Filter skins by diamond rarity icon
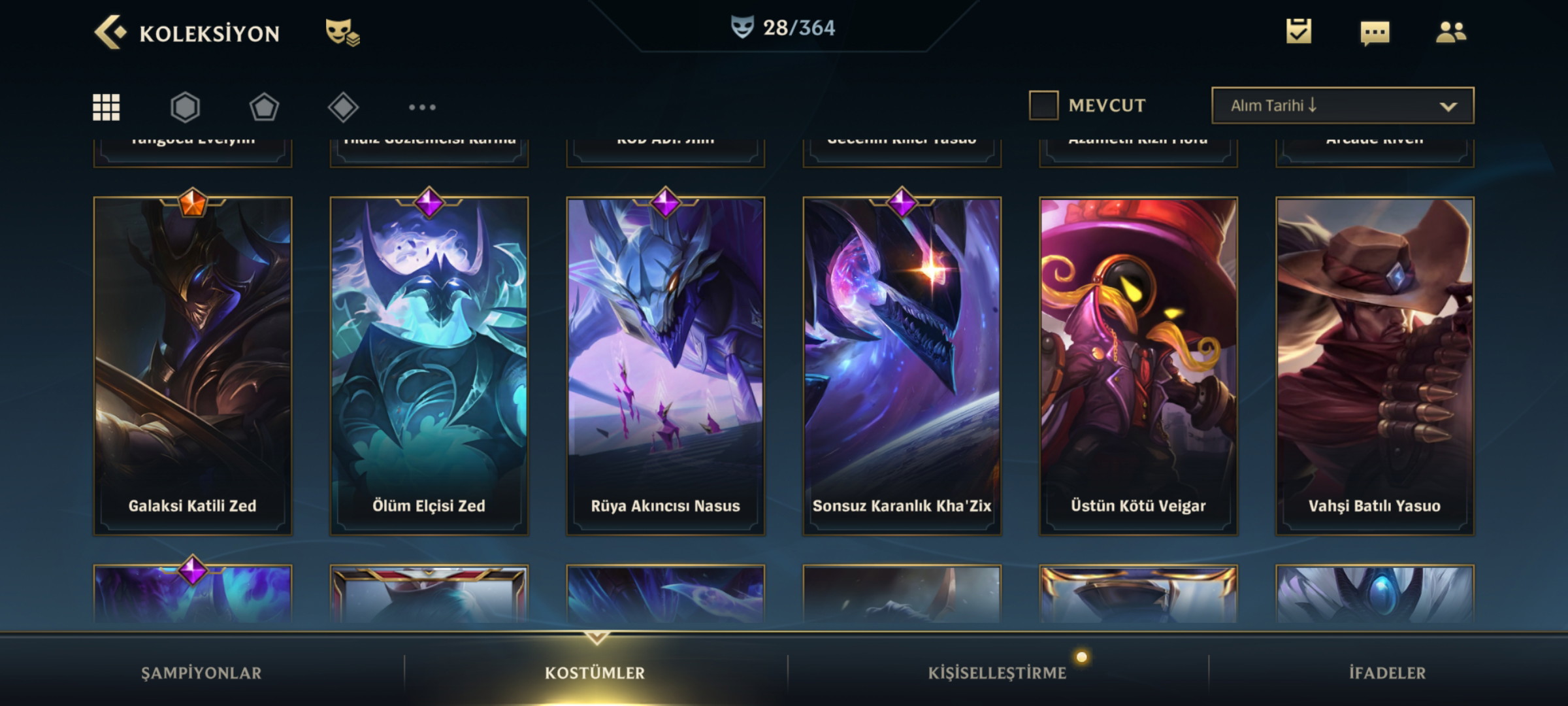 (x=343, y=107)
